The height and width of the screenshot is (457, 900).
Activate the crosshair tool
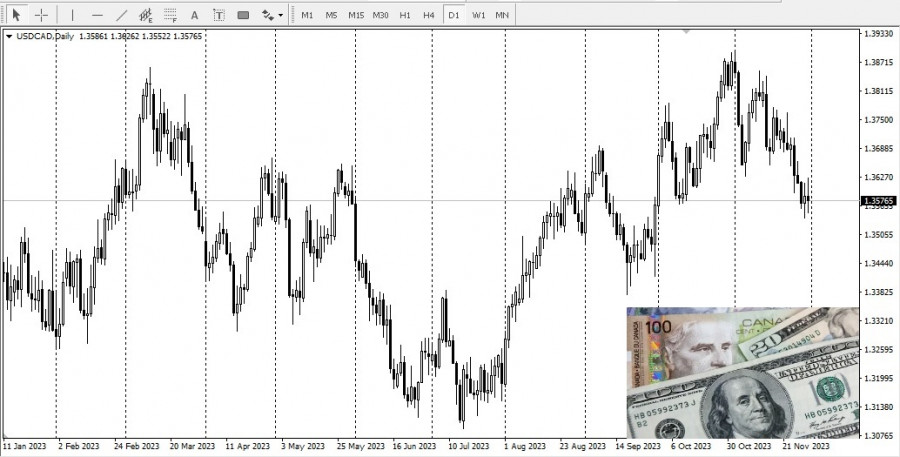[x=41, y=15]
